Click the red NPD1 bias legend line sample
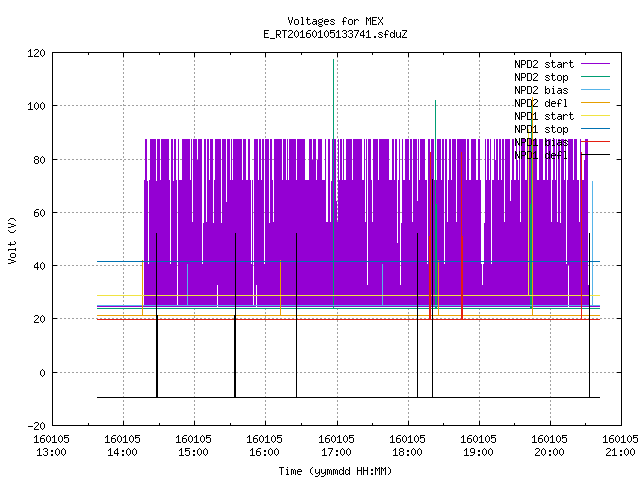Viewport: 640px width, 480px height. click(x=595, y=142)
